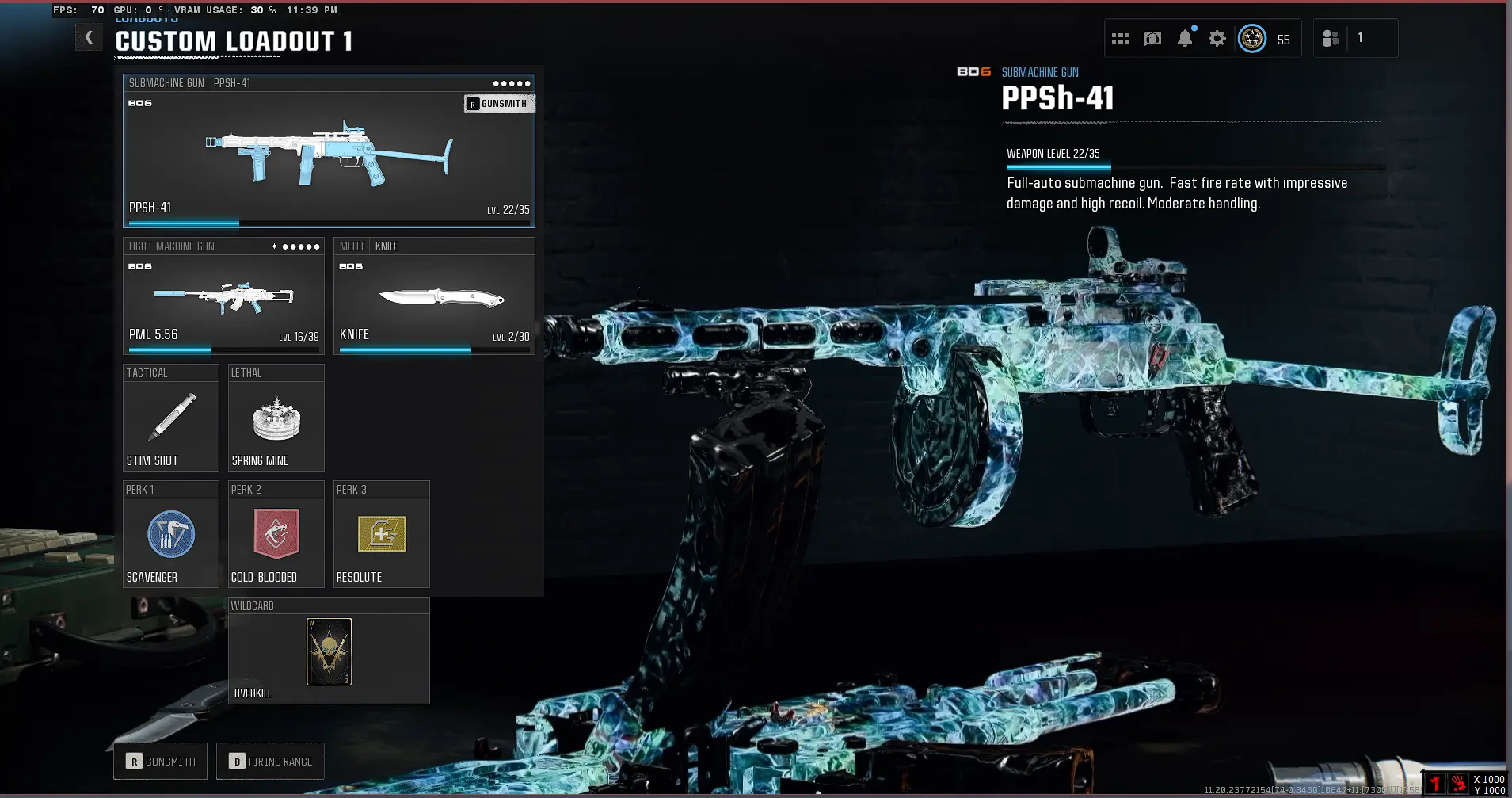Click the player rank emblem icon
Screen dimensions: 1512x798
click(1252, 38)
